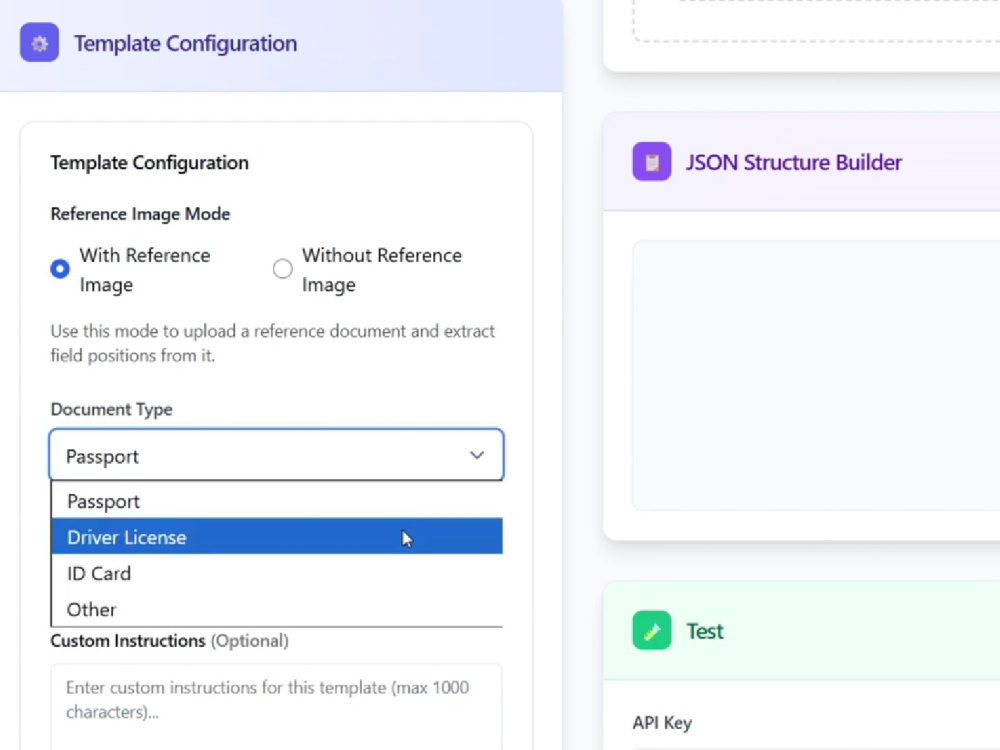The width and height of the screenshot is (1000, 750).
Task: Choose Other document type option
Action: (277, 609)
